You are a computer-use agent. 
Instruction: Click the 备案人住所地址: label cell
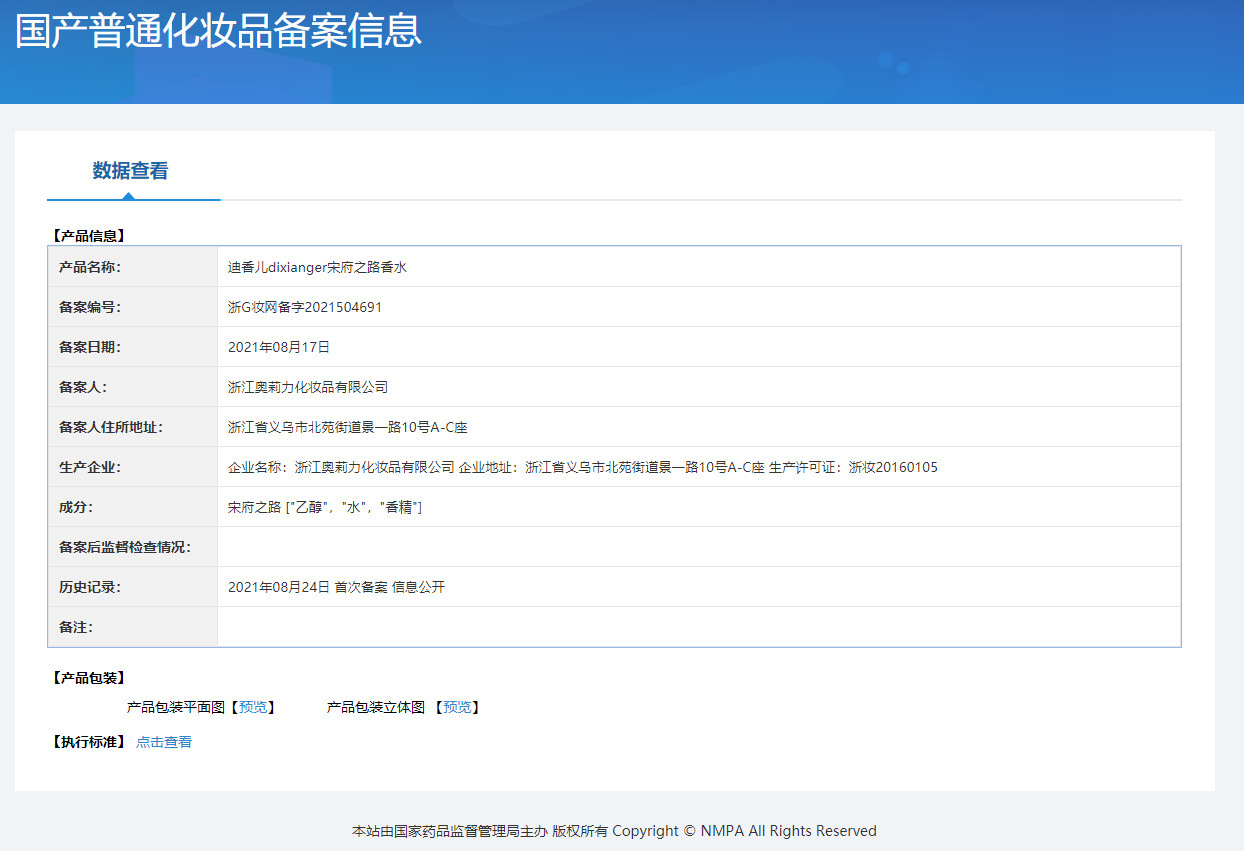tap(133, 427)
